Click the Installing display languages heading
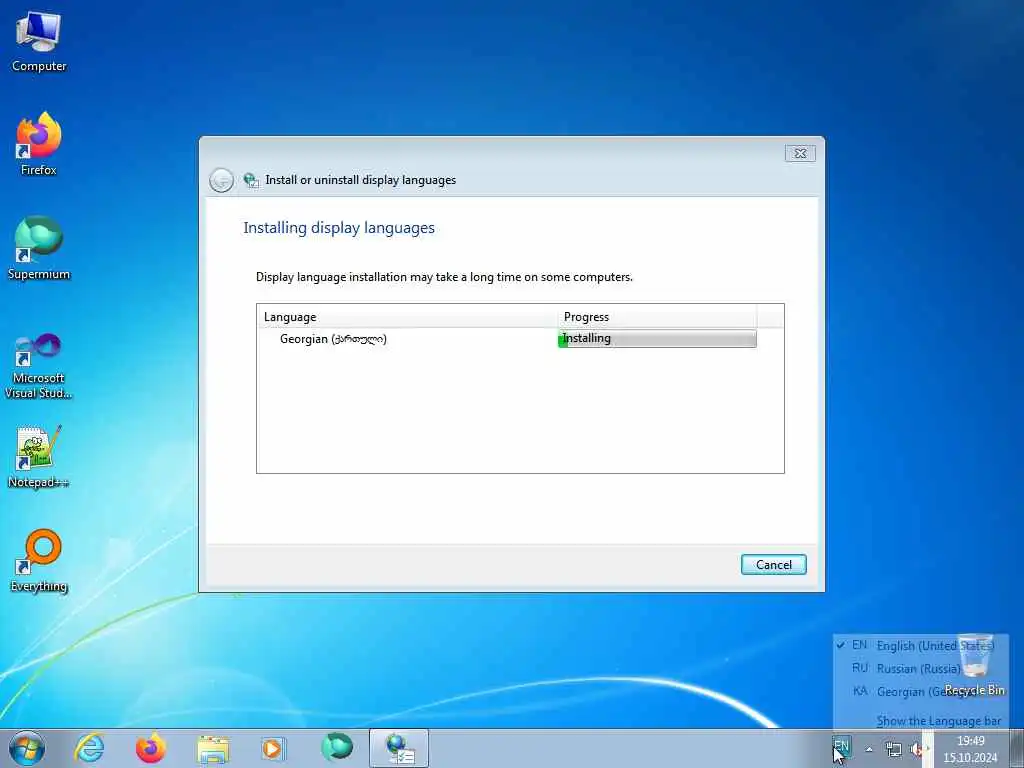The image size is (1024, 768). pos(339,228)
